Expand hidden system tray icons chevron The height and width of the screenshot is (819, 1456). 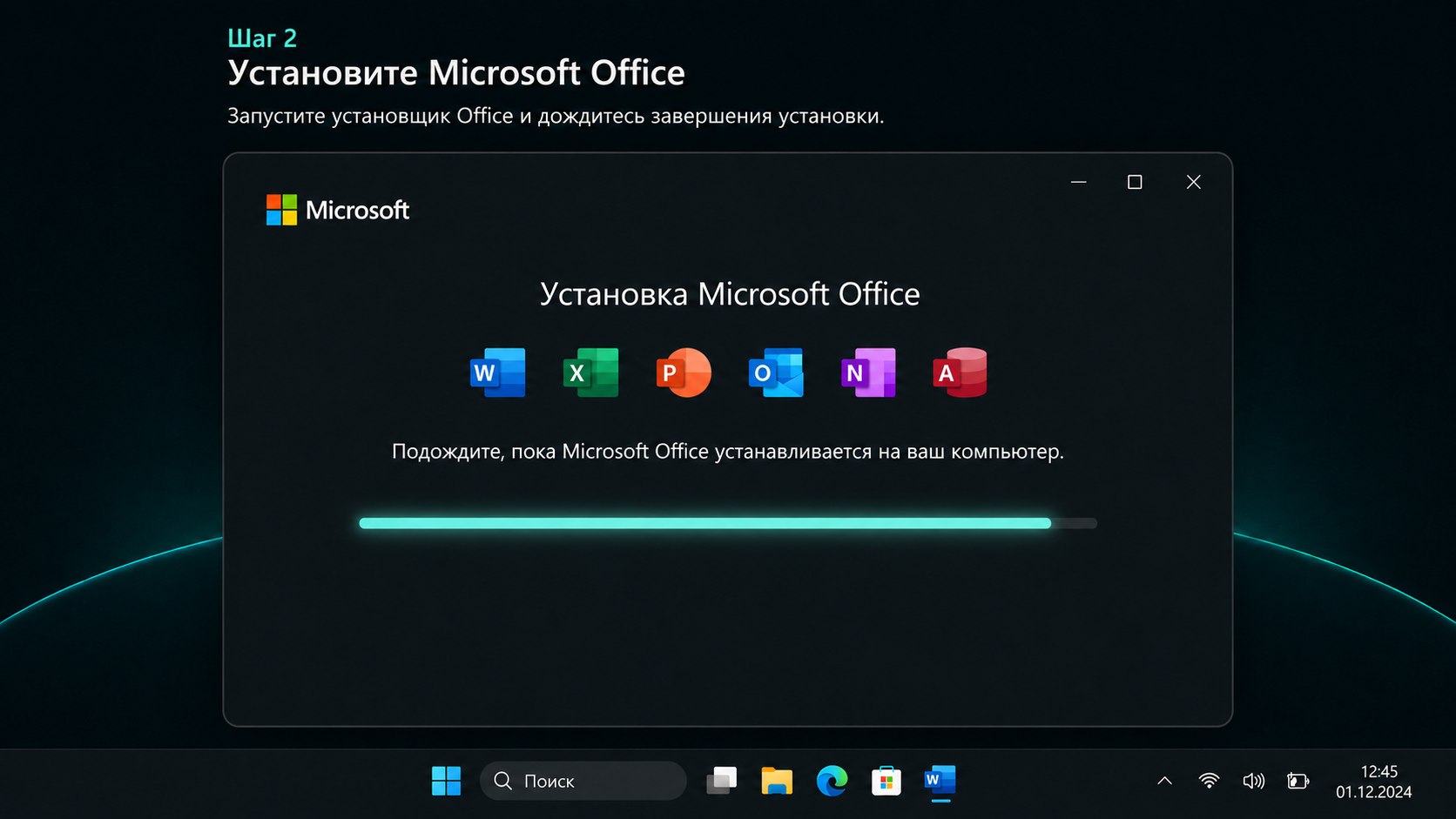1164,781
